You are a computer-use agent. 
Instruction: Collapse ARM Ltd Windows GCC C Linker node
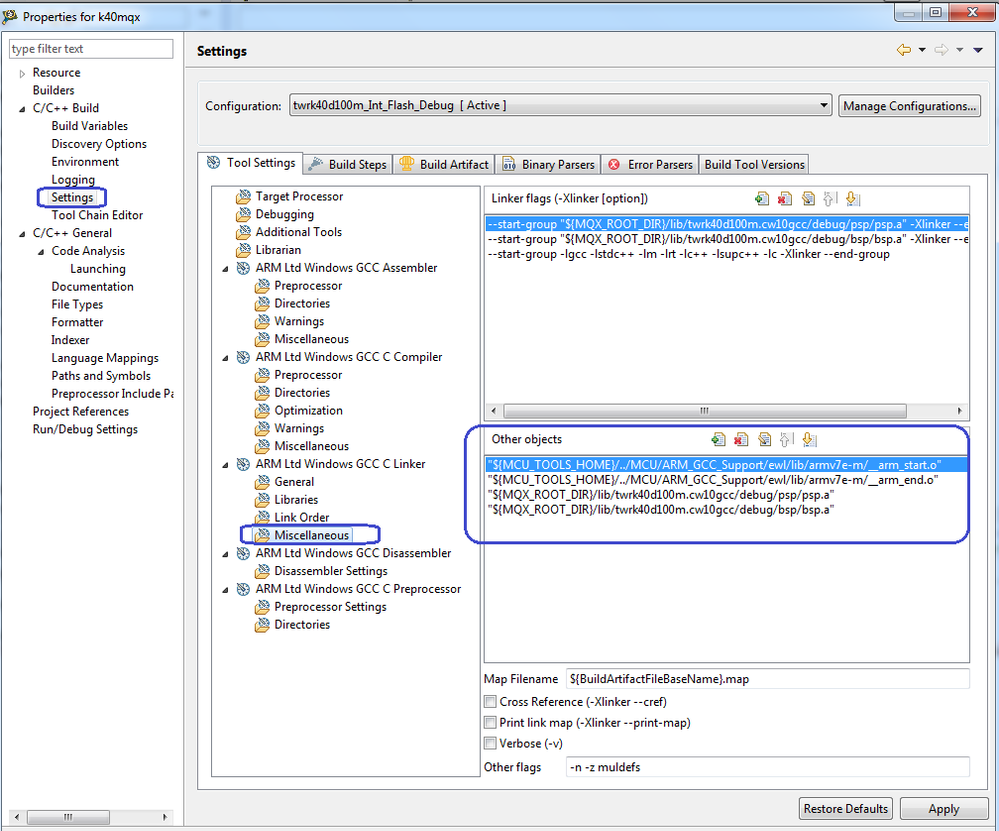pos(225,465)
